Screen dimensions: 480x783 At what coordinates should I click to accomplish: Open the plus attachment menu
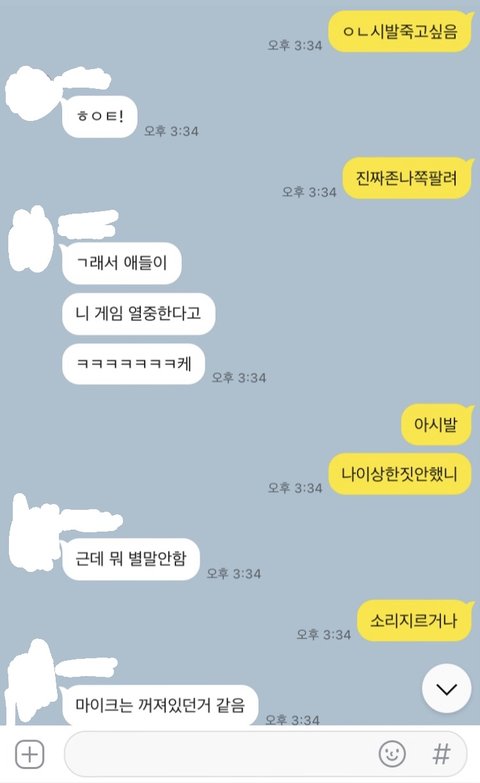[30, 754]
